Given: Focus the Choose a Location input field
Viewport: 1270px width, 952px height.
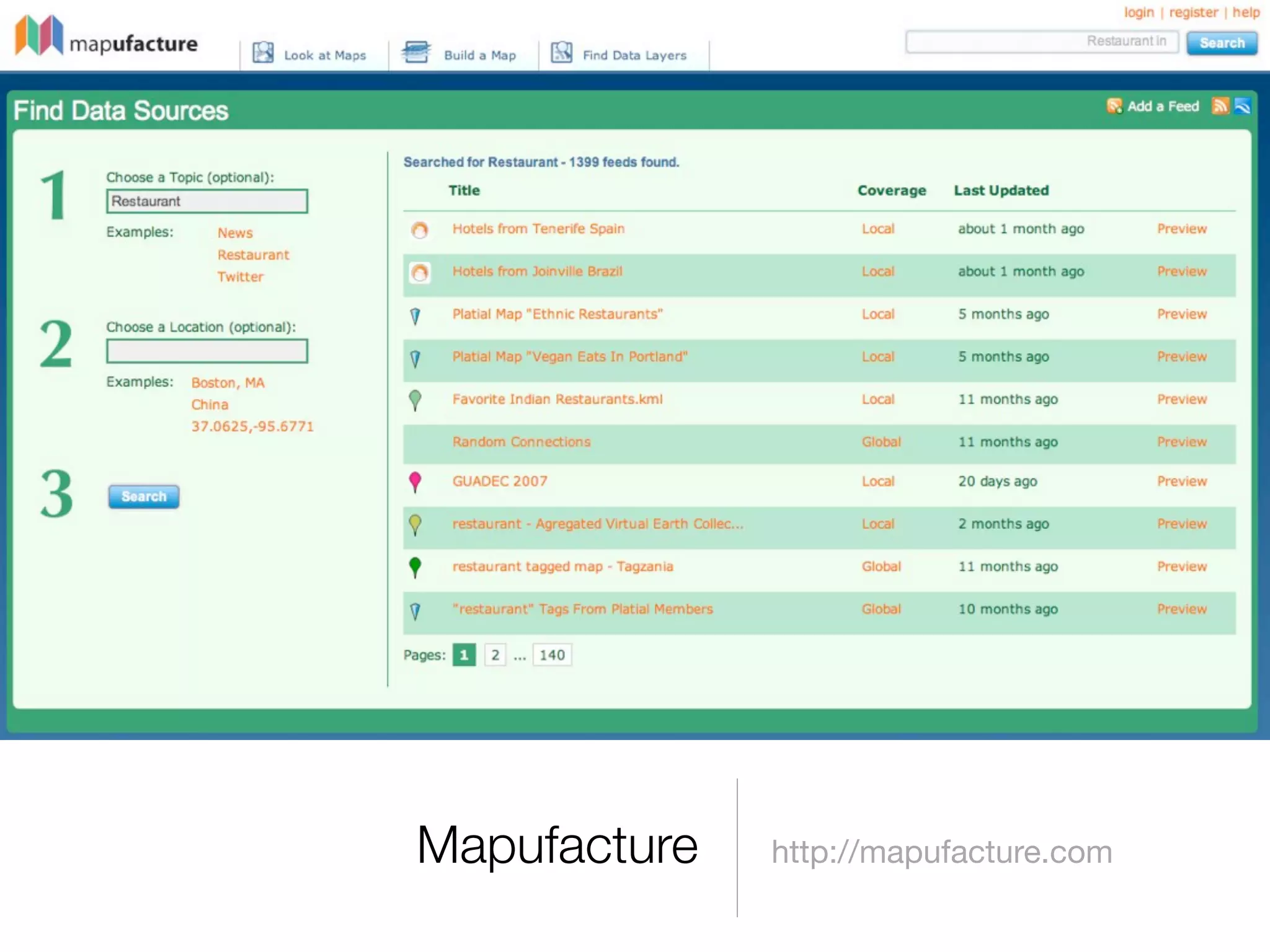Looking at the screenshot, I should click(x=207, y=351).
